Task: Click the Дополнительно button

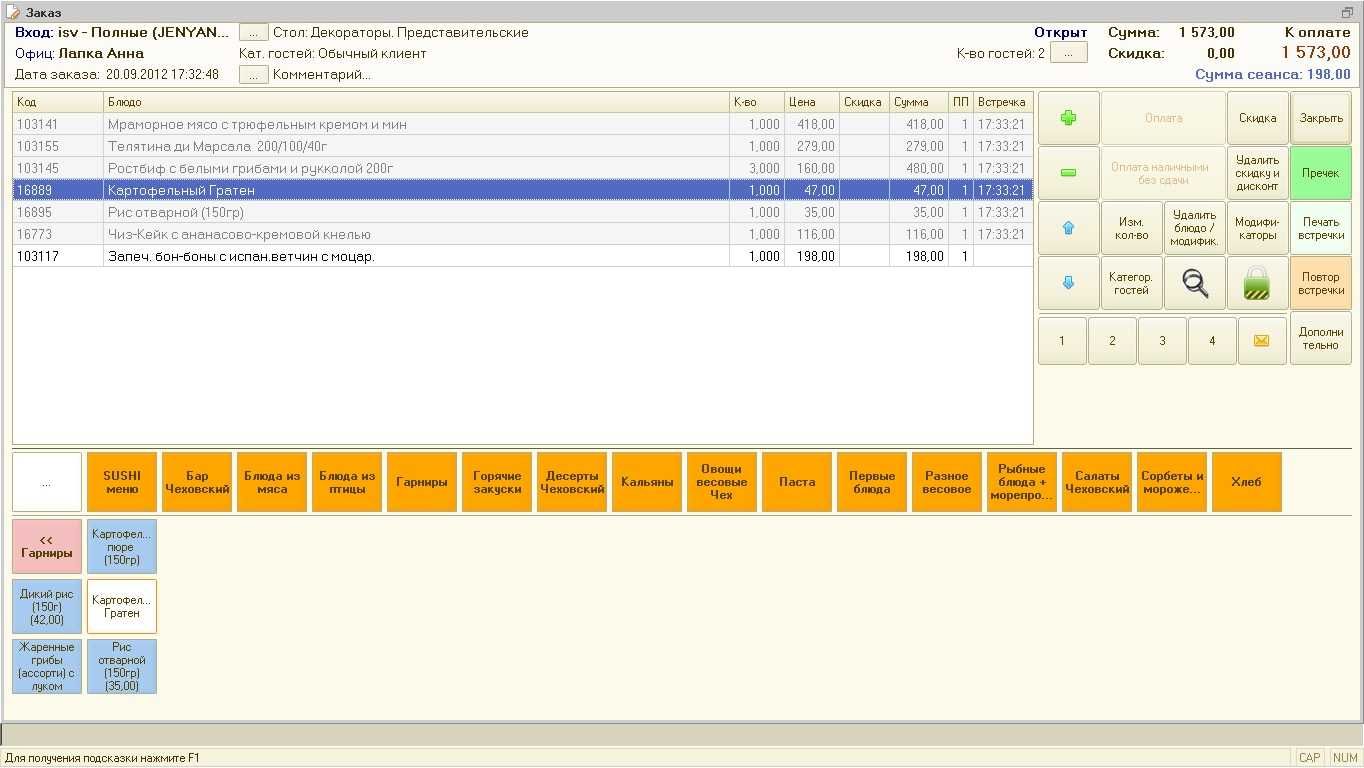Action: 1321,338
